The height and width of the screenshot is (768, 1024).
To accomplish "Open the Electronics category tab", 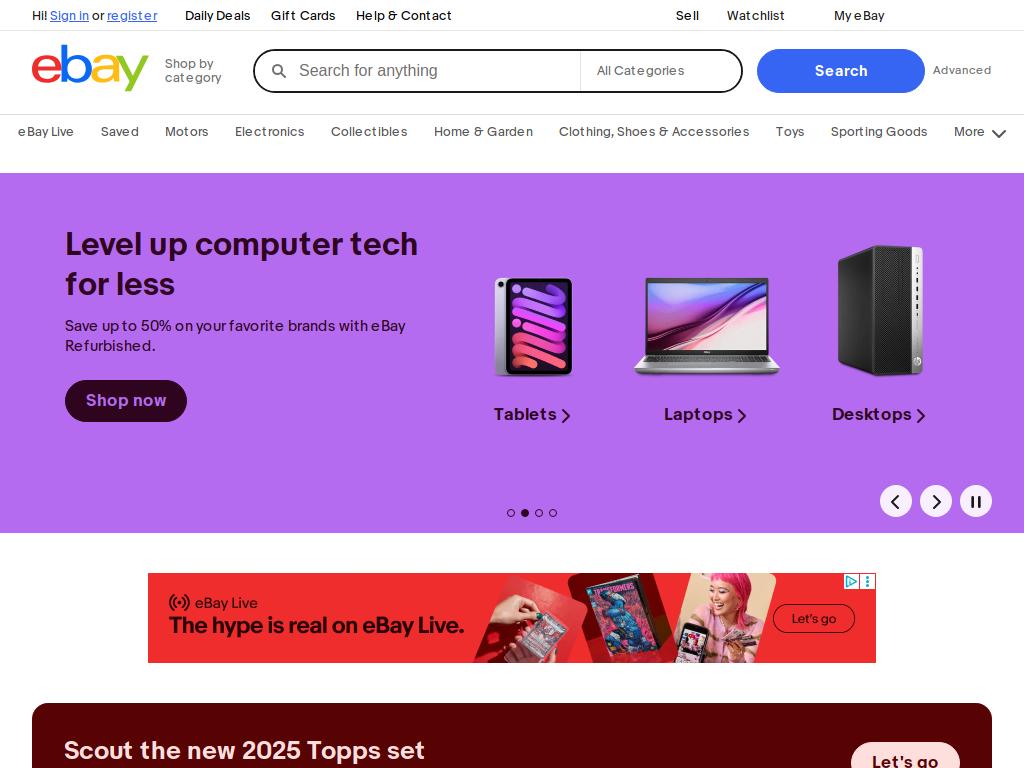I will click(270, 132).
